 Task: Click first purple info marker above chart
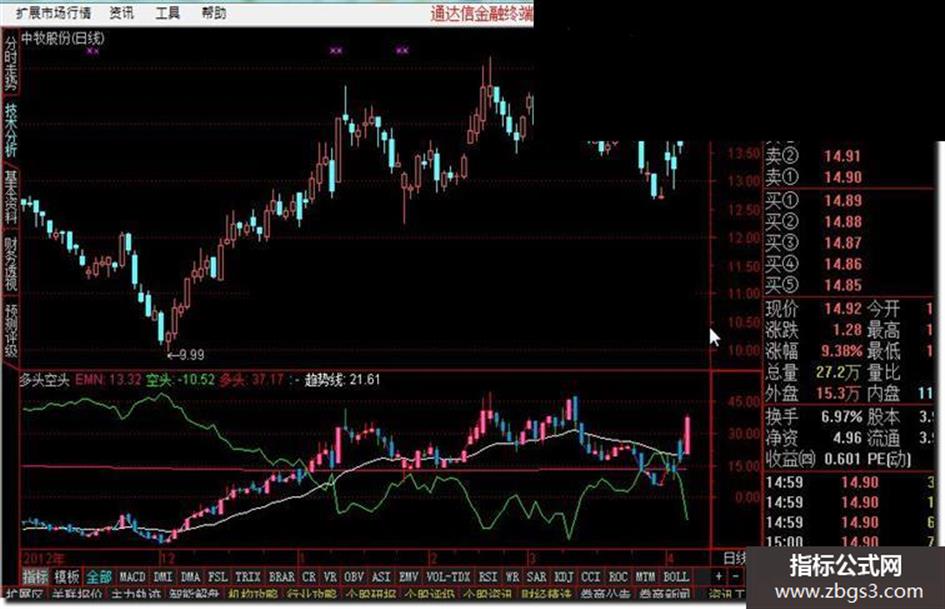point(92,52)
